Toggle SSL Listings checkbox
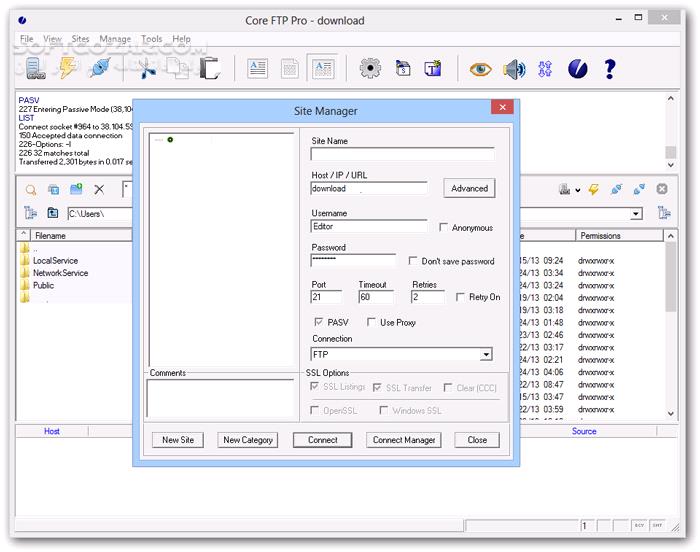Image resolution: width=700 pixels, height=552 pixels. click(x=314, y=386)
